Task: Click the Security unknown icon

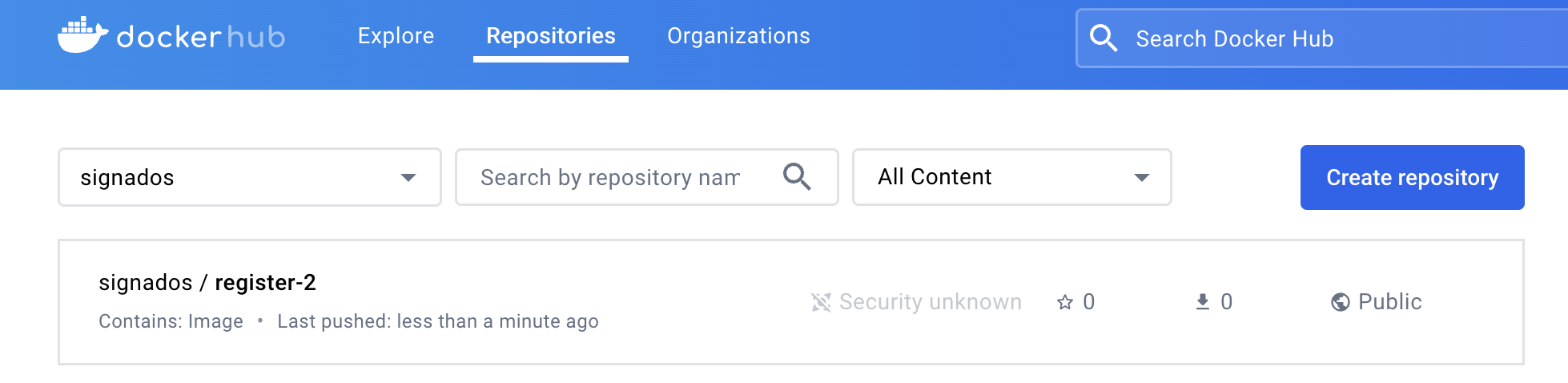Action: tap(821, 302)
